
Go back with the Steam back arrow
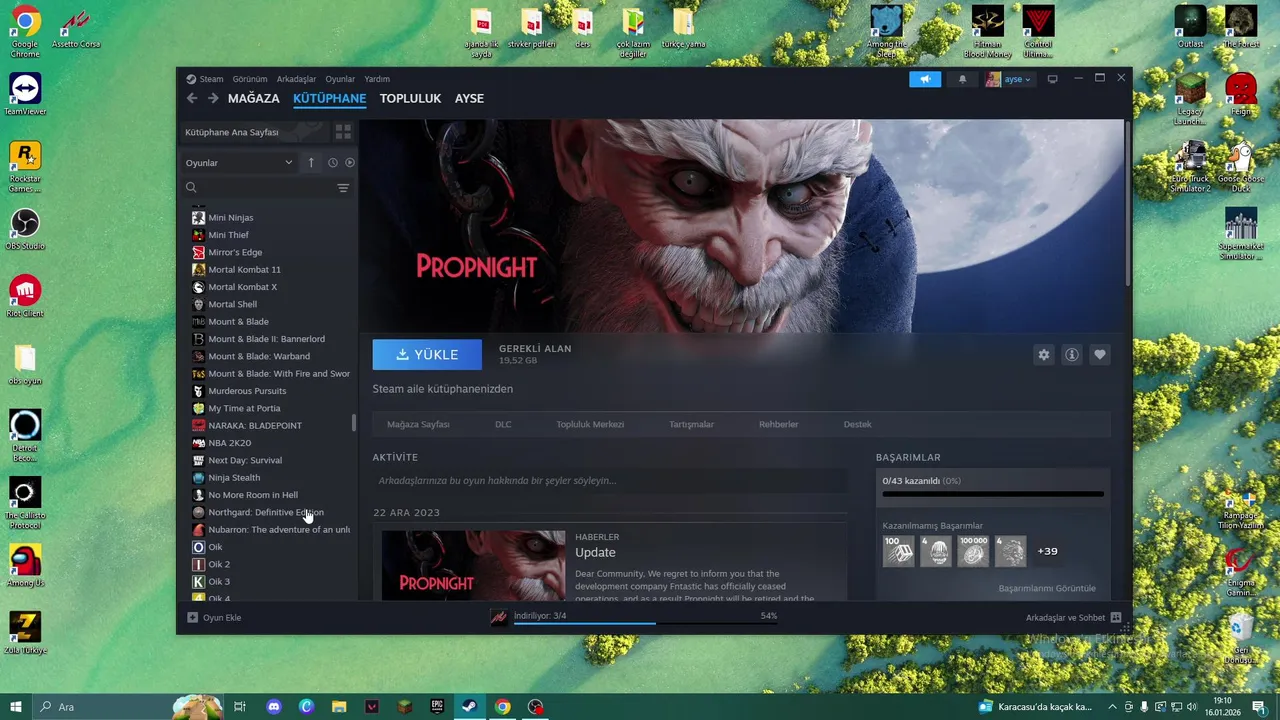tap(192, 98)
